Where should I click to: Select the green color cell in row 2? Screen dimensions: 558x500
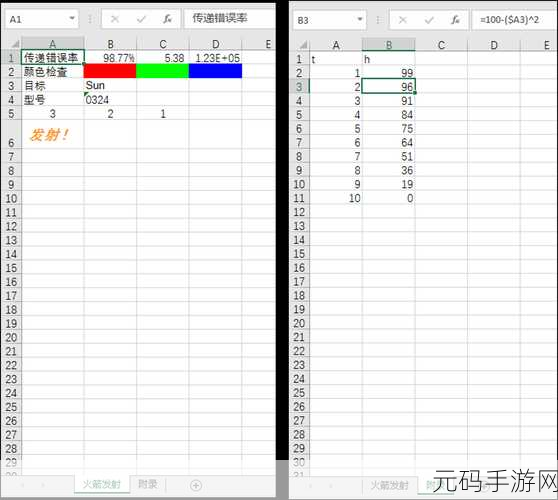163,71
